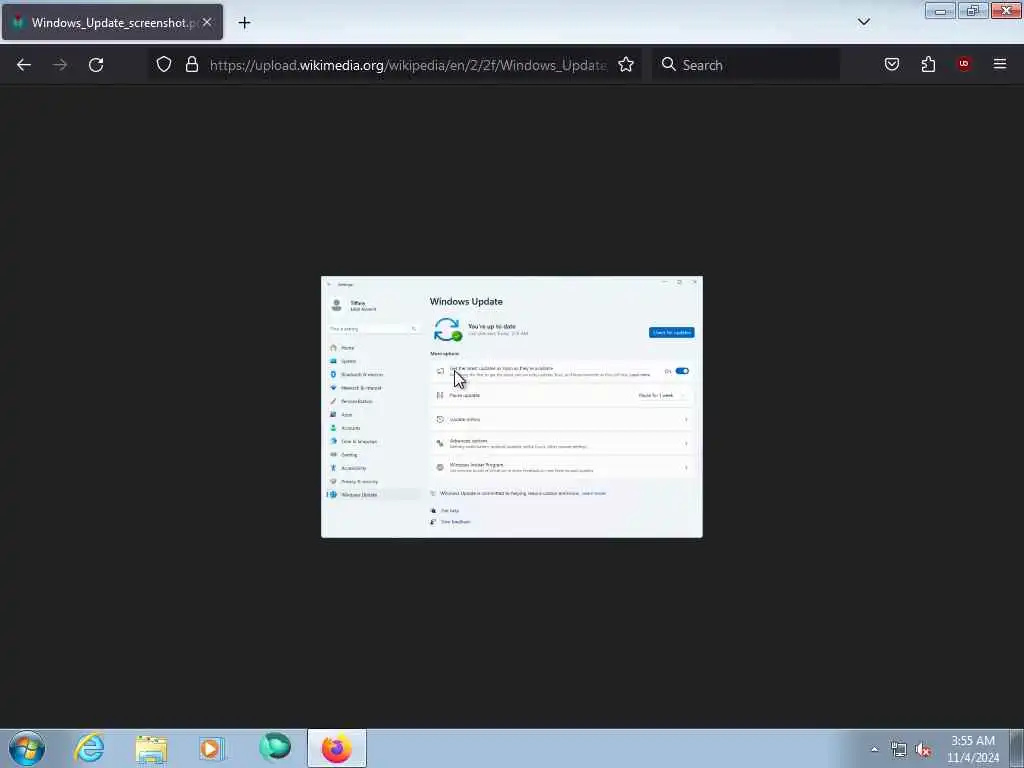Launch Windows Media Player from taskbar
Image resolution: width=1024 pixels, height=768 pixels.
(212, 748)
